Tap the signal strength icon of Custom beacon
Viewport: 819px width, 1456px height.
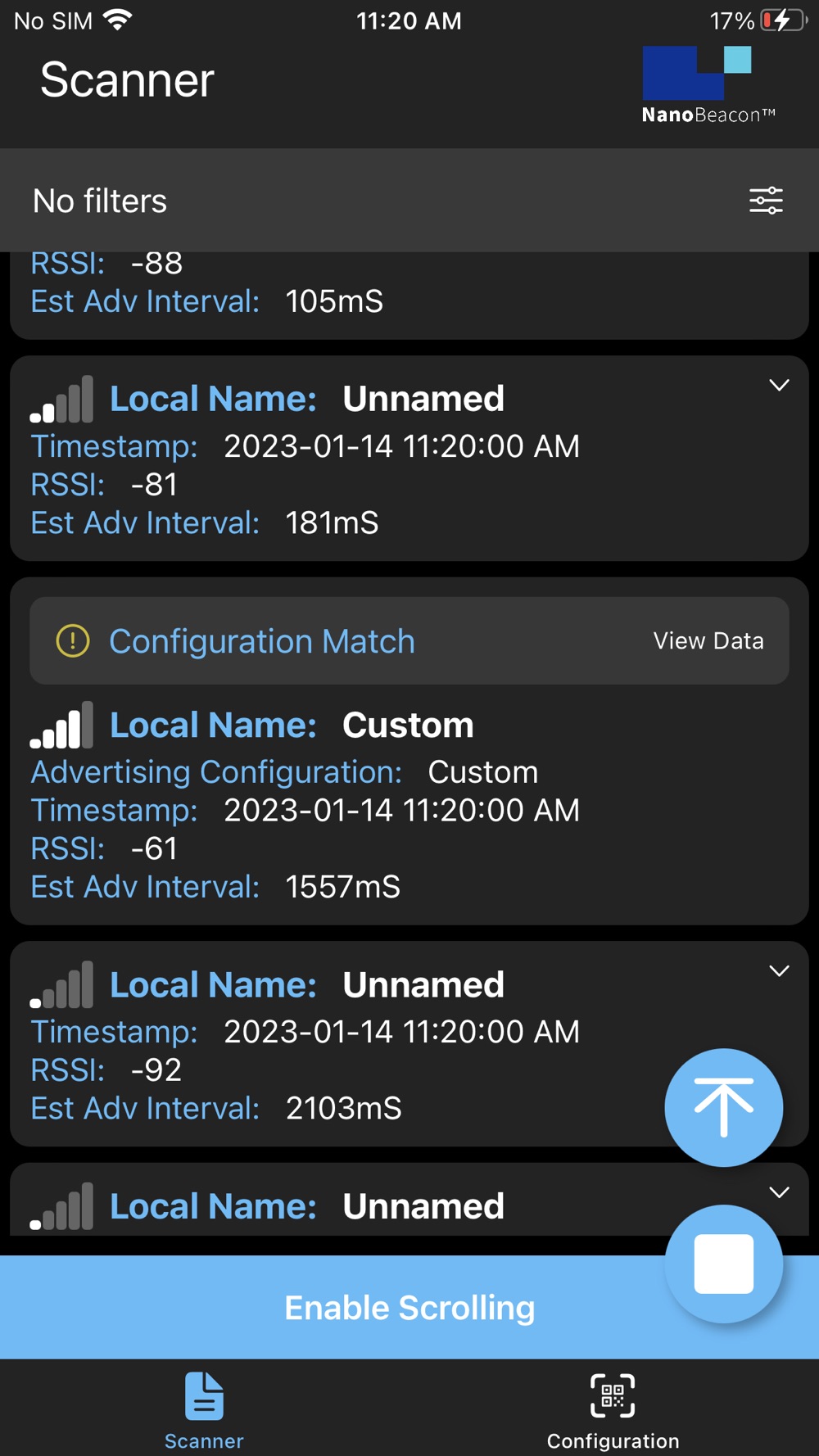[x=62, y=726]
